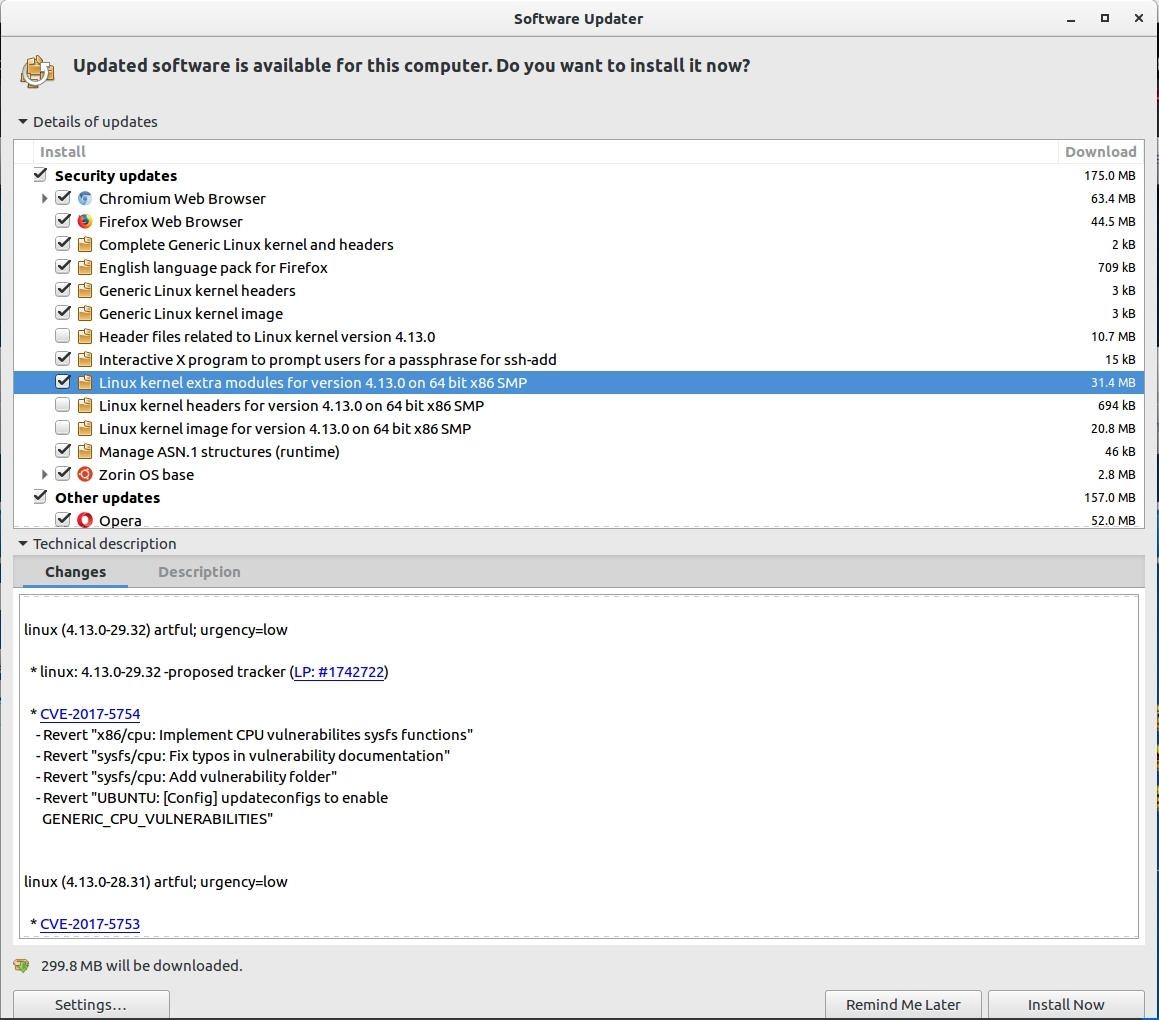Click the Zorin OS base icon
1159x1020 pixels.
[x=85, y=475]
